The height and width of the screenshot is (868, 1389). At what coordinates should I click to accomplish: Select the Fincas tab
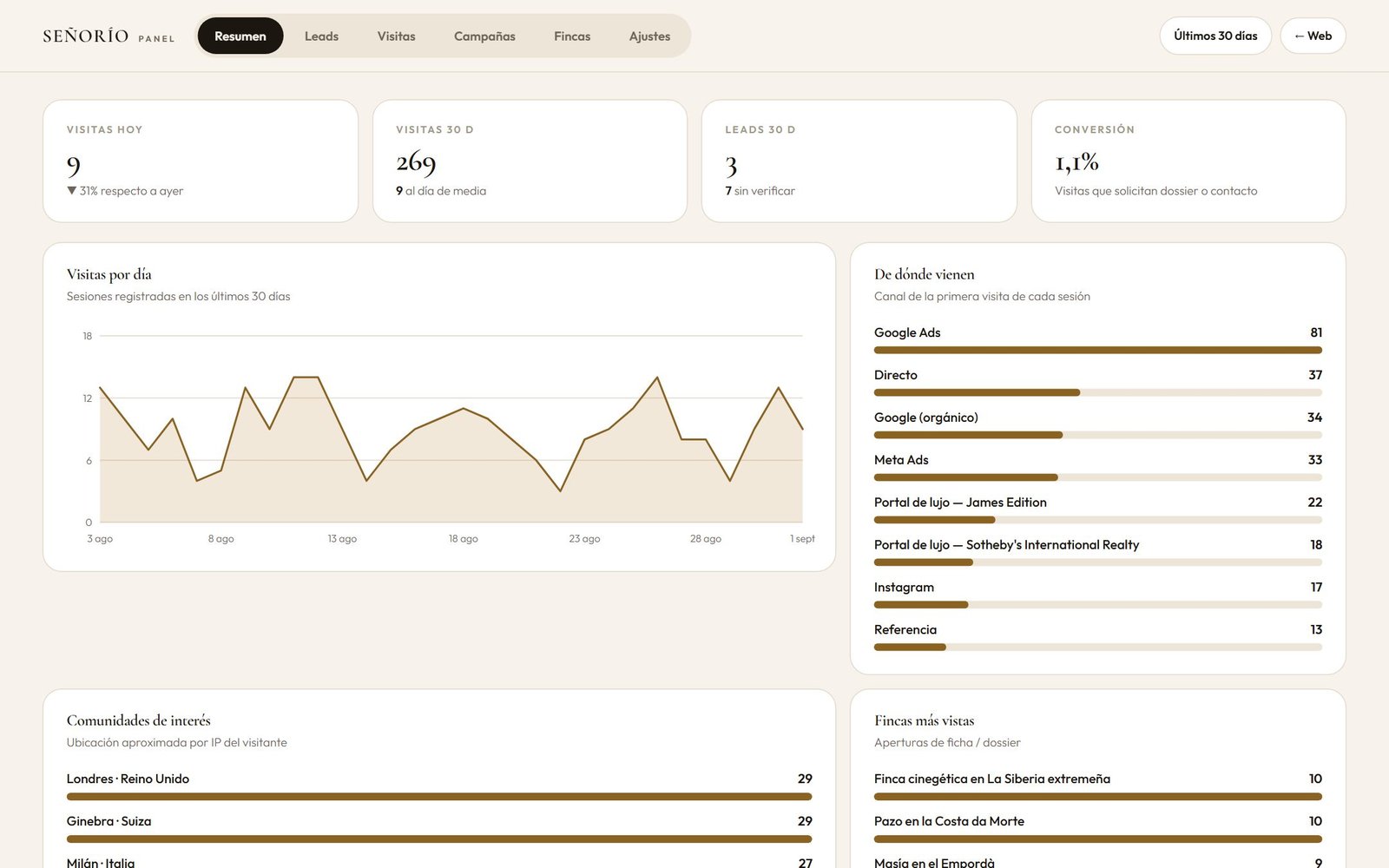(x=572, y=36)
